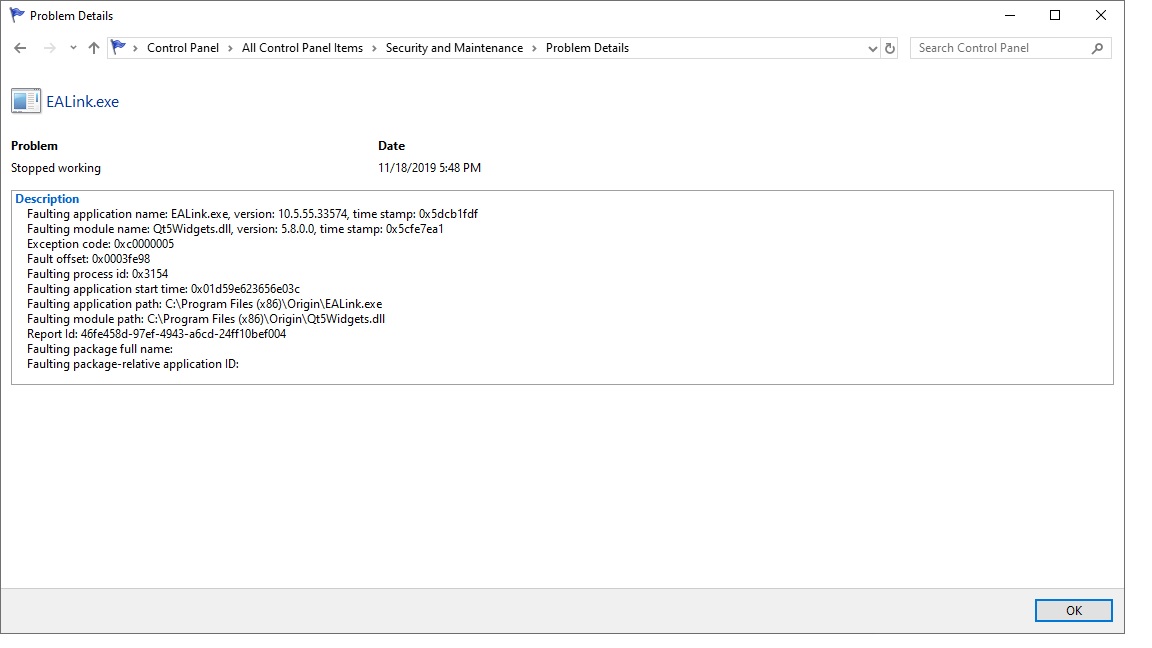Click the magnifier icon in search box
1152x648 pixels.
point(1097,48)
